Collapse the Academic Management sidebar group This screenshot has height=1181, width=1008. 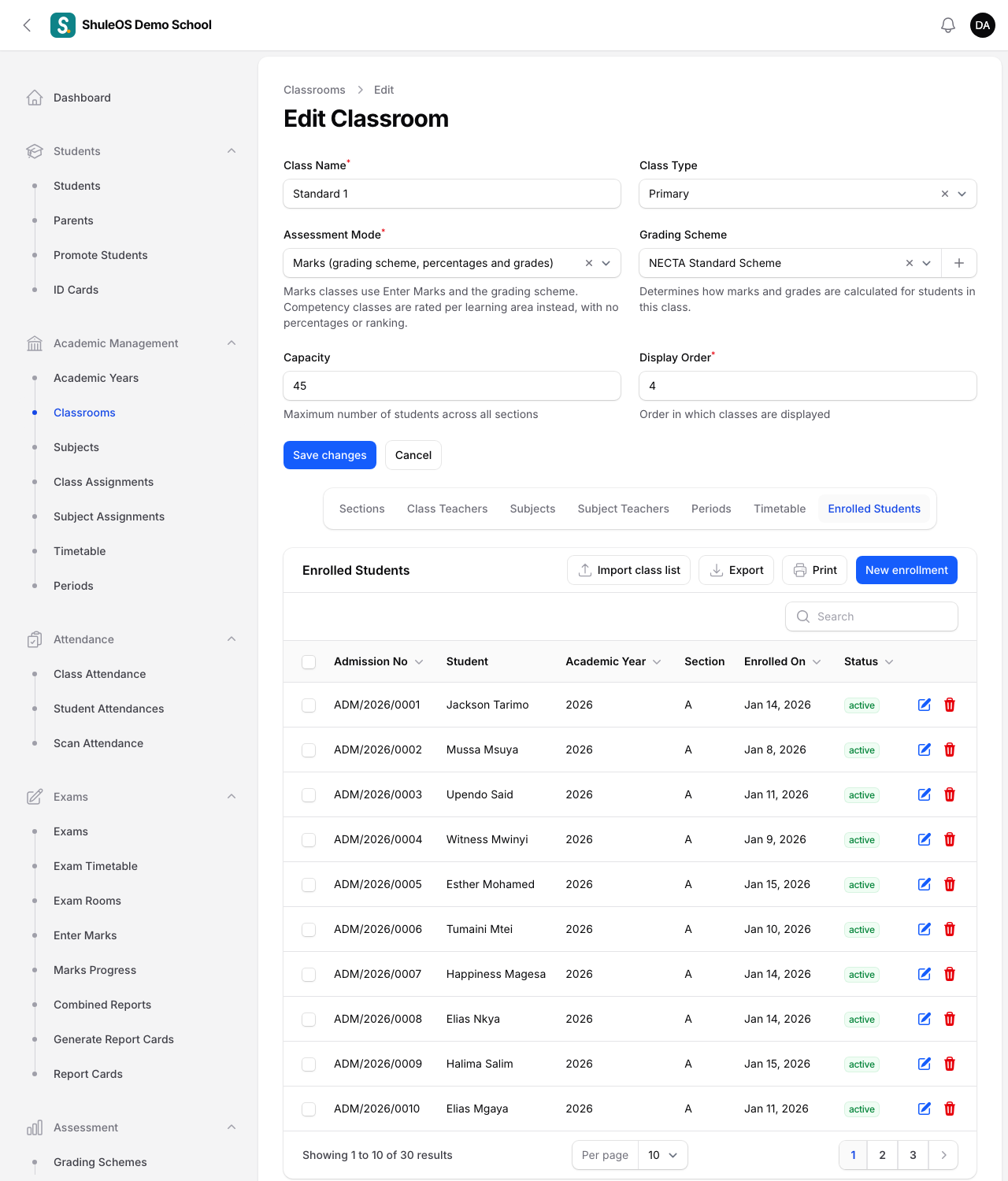(x=232, y=343)
